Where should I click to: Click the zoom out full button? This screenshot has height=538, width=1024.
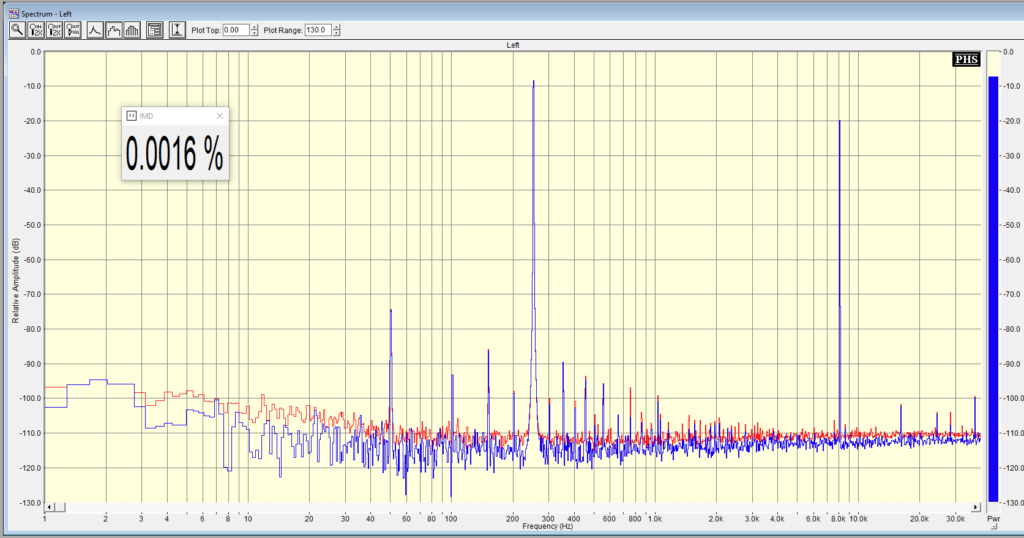(73, 30)
